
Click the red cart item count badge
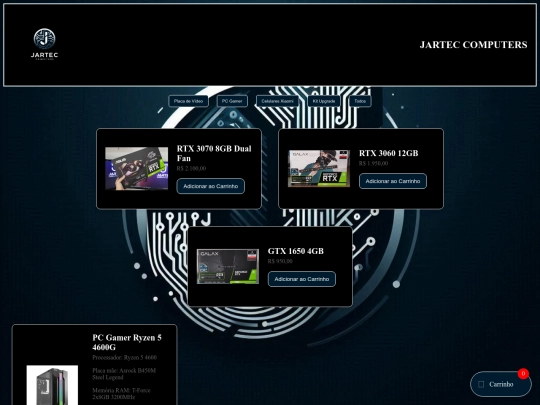pyautogui.click(x=523, y=374)
